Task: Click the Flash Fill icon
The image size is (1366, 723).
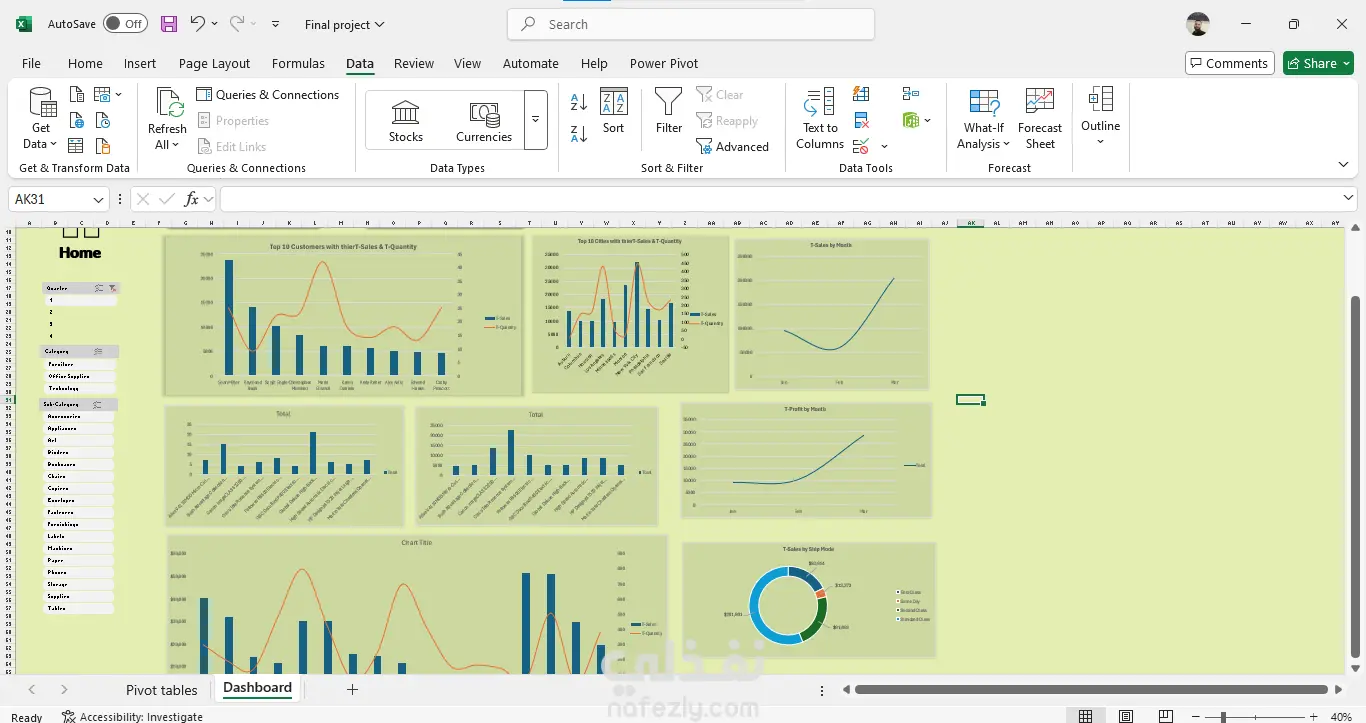Action: [x=861, y=94]
